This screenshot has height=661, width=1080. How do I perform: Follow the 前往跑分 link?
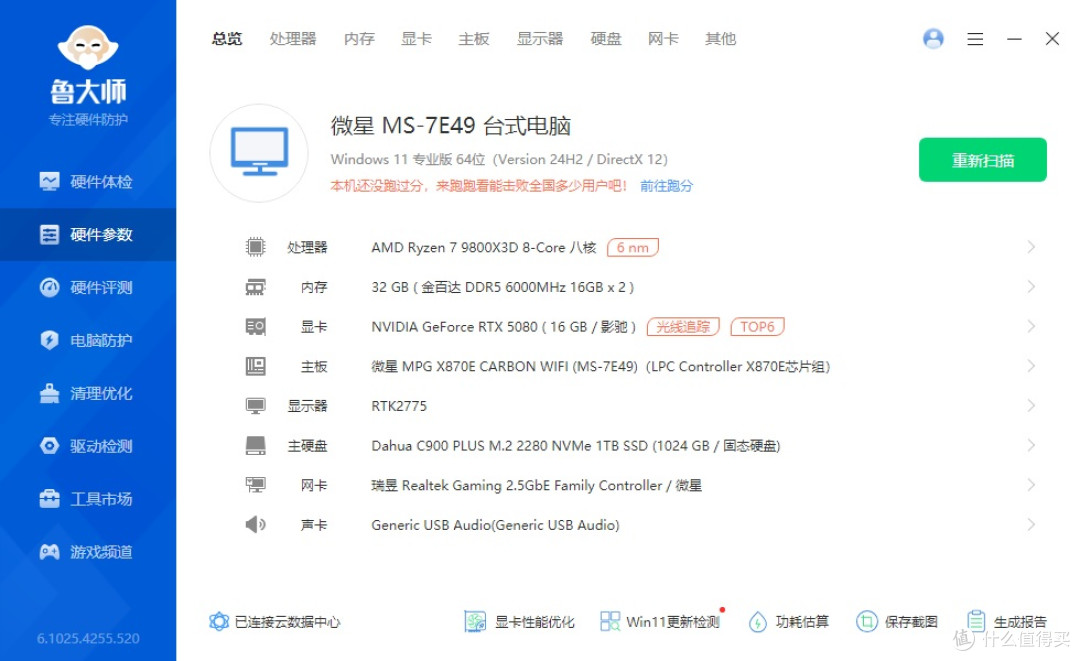coord(667,186)
